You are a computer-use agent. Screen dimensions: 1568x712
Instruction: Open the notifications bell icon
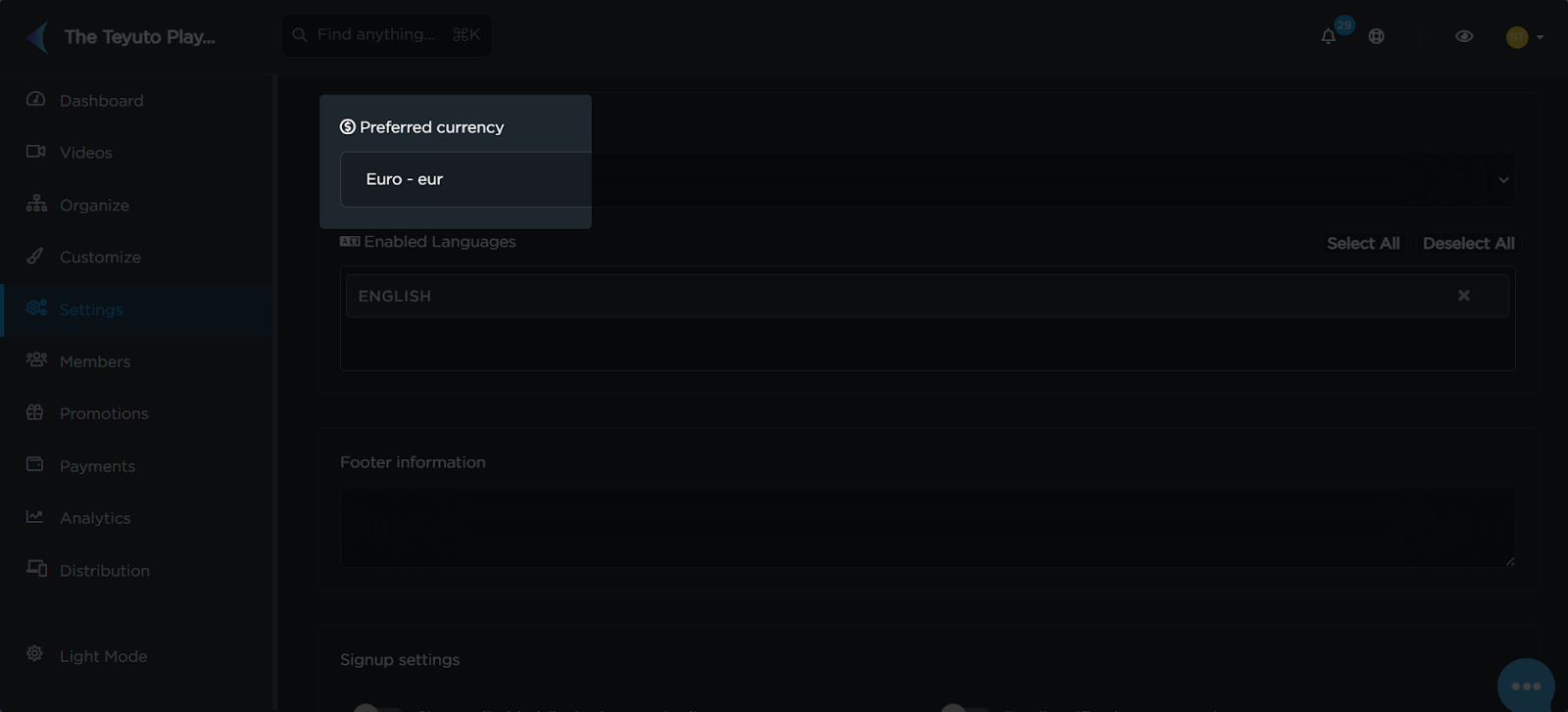[x=1328, y=36]
